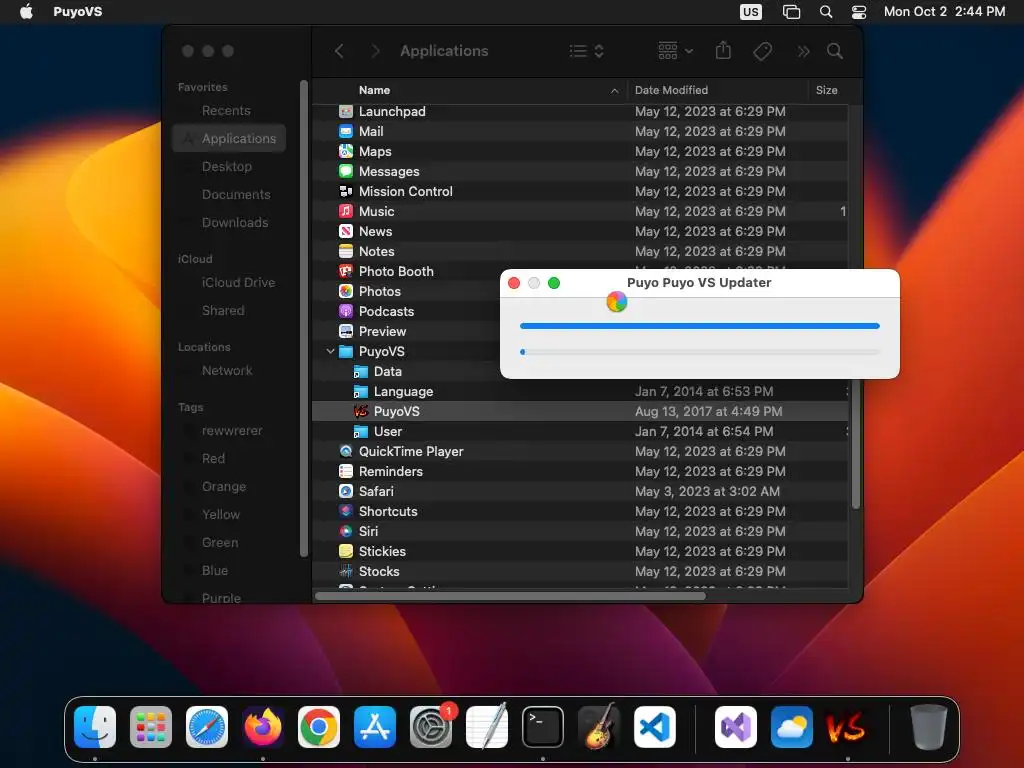The image size is (1024, 768).
Task: Open the list view switcher dropdown
Action: [586, 51]
